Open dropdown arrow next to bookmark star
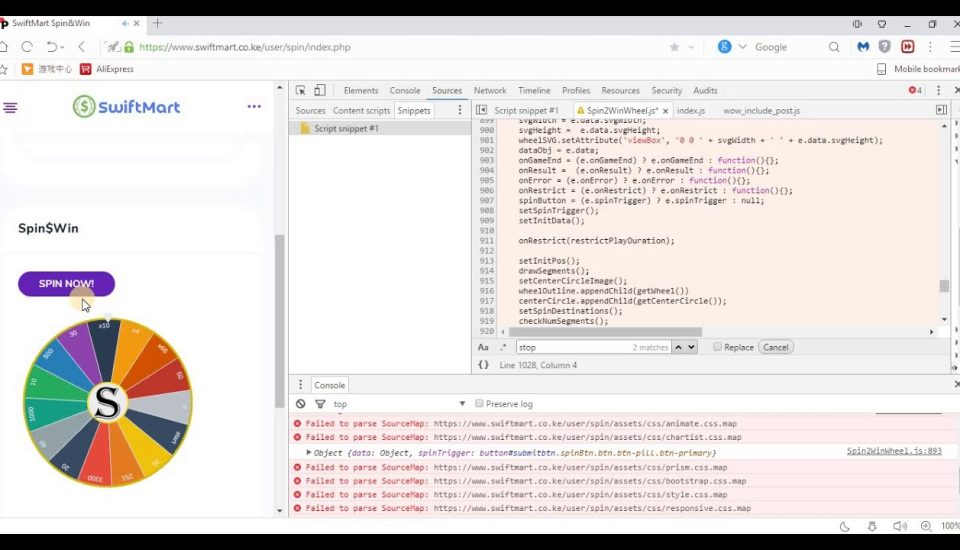The image size is (960, 550). (x=691, y=47)
